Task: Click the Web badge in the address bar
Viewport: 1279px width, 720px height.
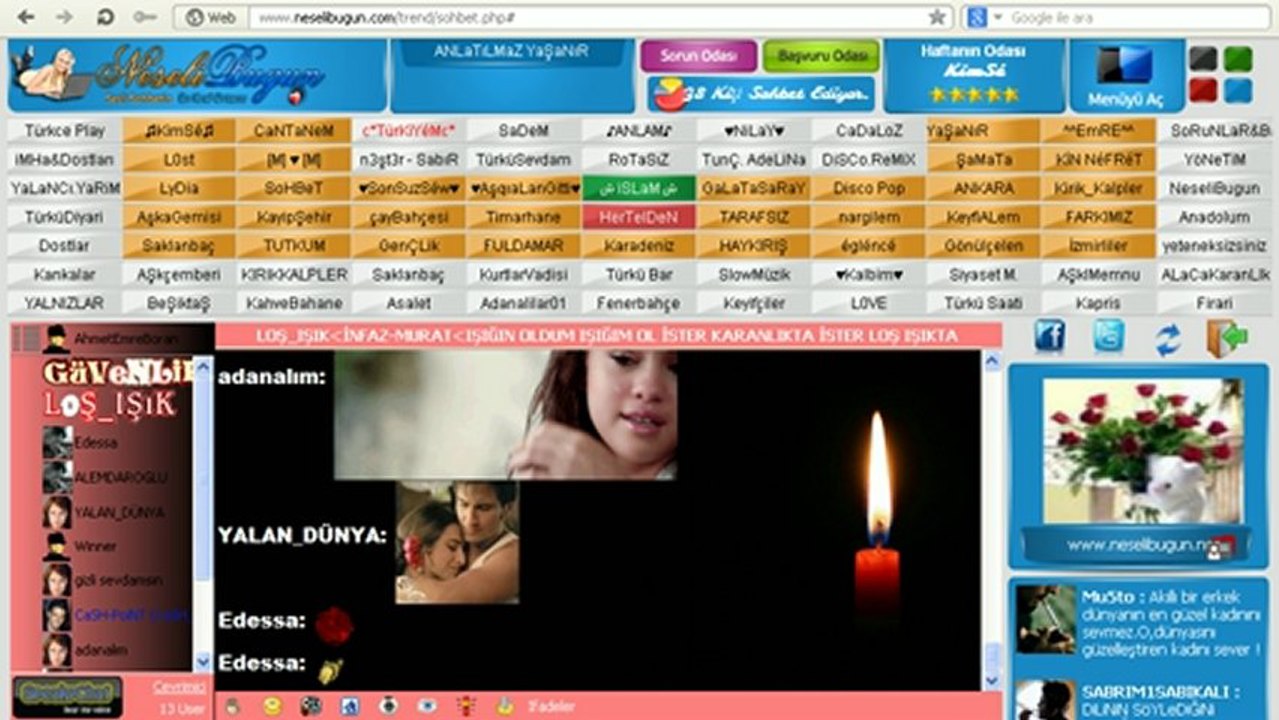Action: (x=211, y=17)
